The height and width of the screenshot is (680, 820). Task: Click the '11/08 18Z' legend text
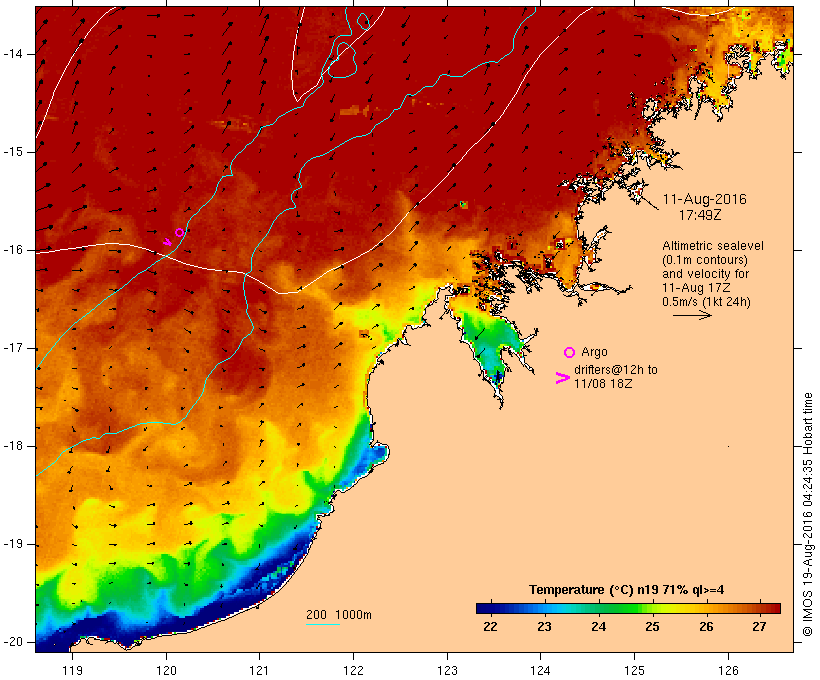click(603, 383)
